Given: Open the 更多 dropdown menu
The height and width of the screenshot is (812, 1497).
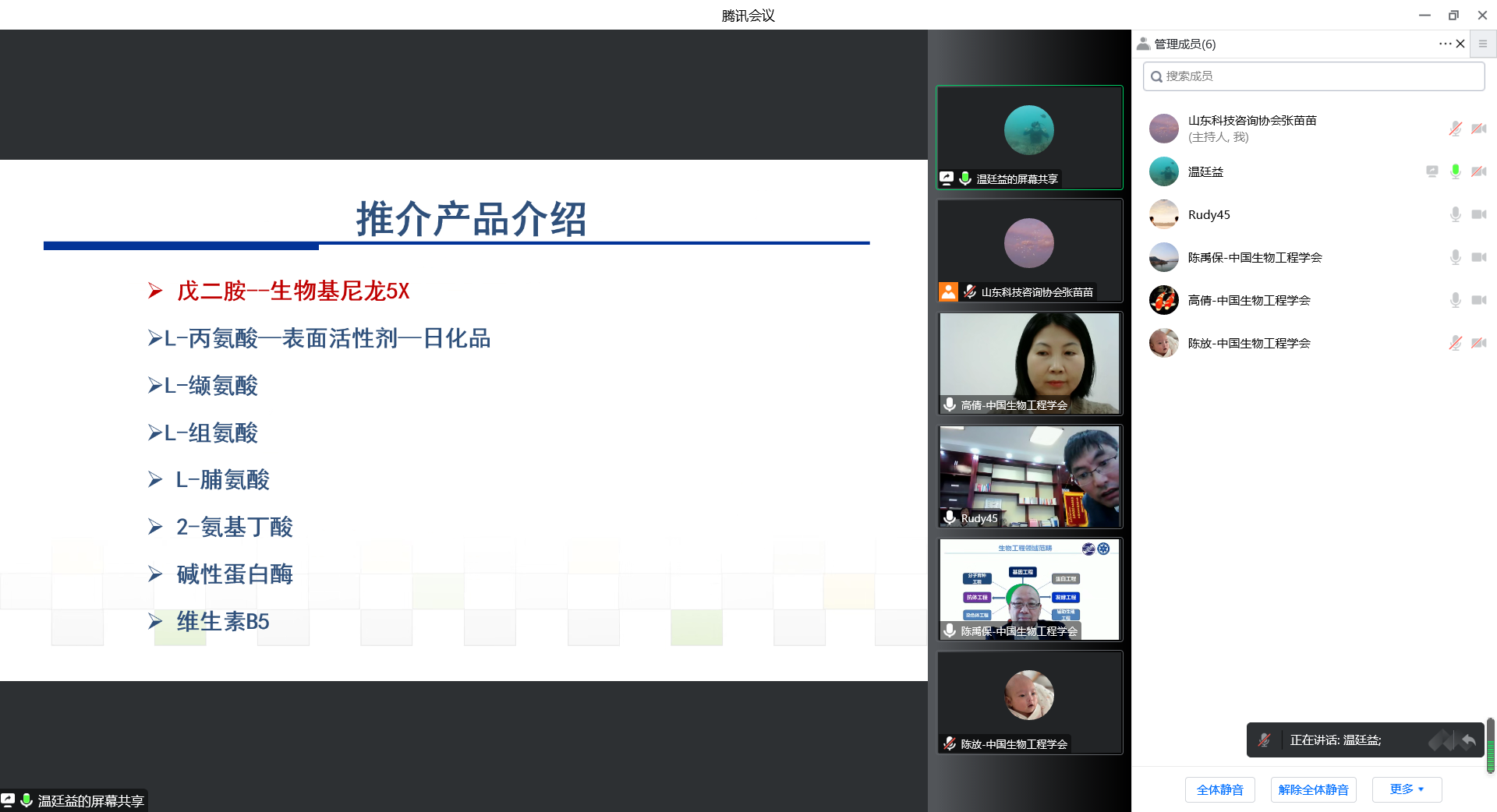Looking at the screenshot, I should [1406, 789].
